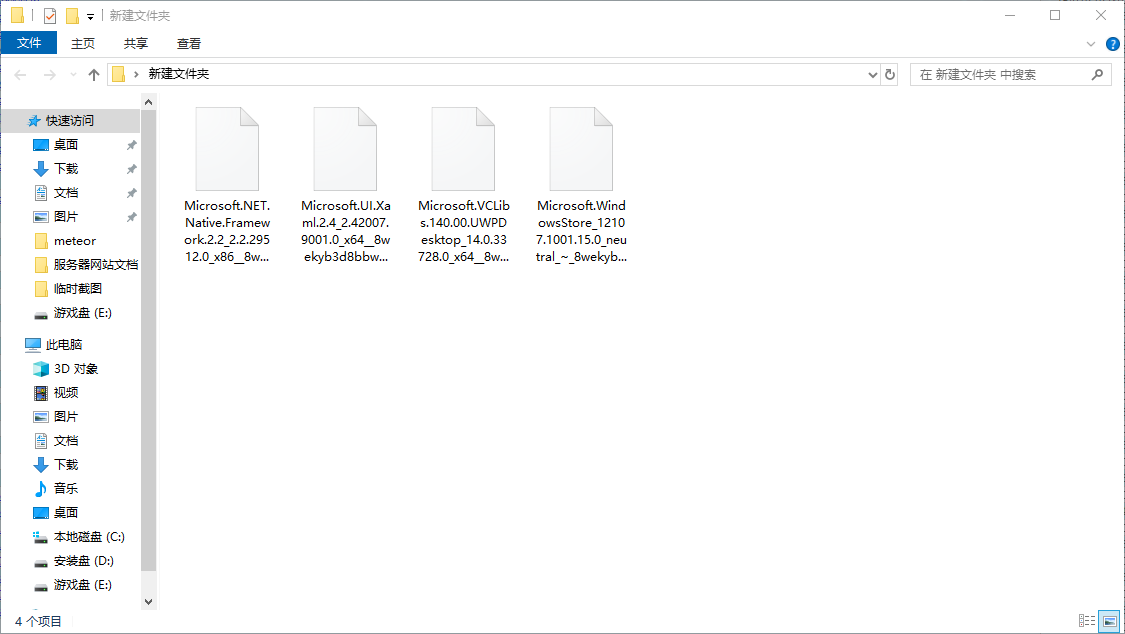
Task: Unpin 下载 with its pin icon
Action: [x=131, y=169]
